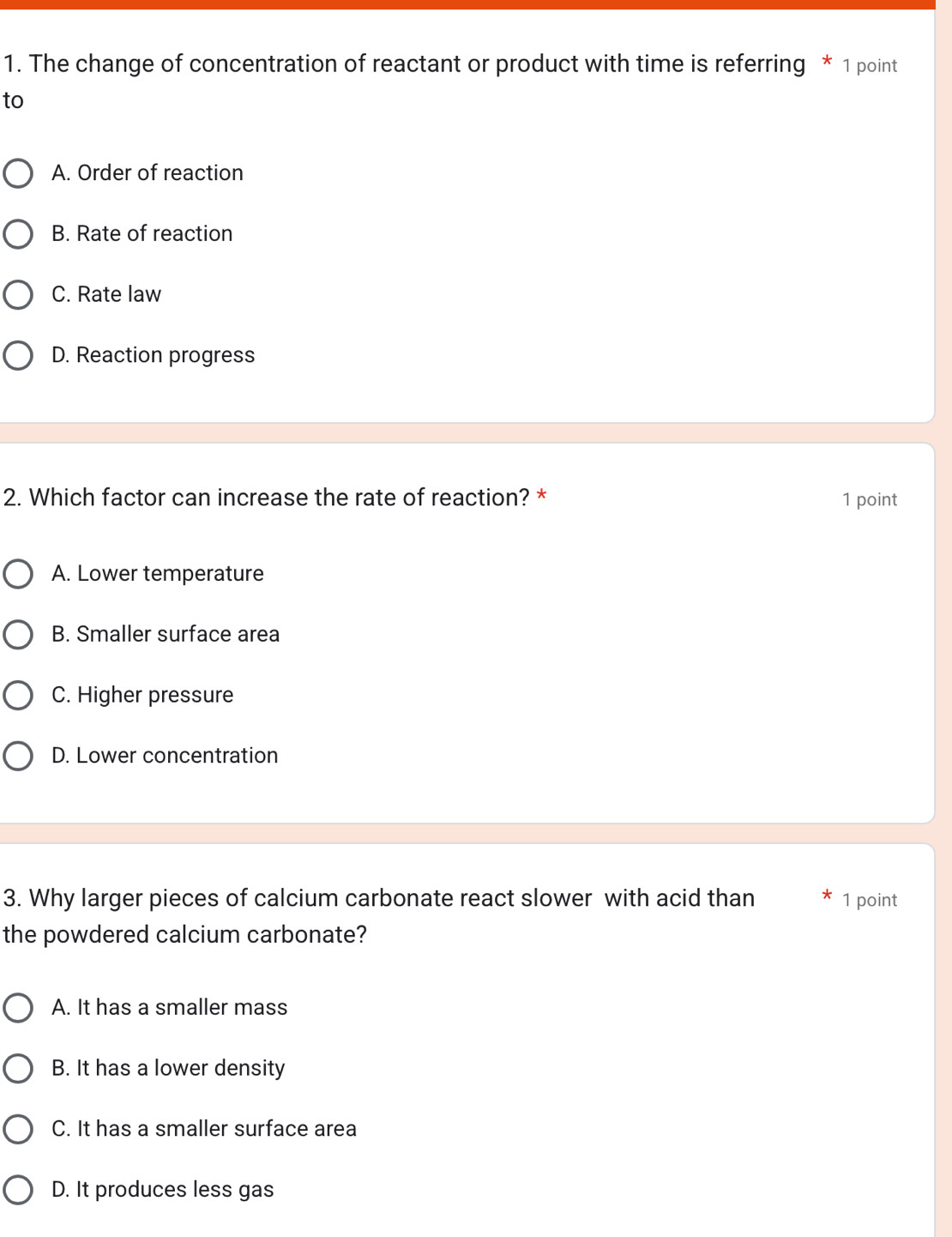Viewport: 952px width, 1237px height.
Task: Pick the C. Rate law option
Action: pyautogui.click(x=18, y=295)
